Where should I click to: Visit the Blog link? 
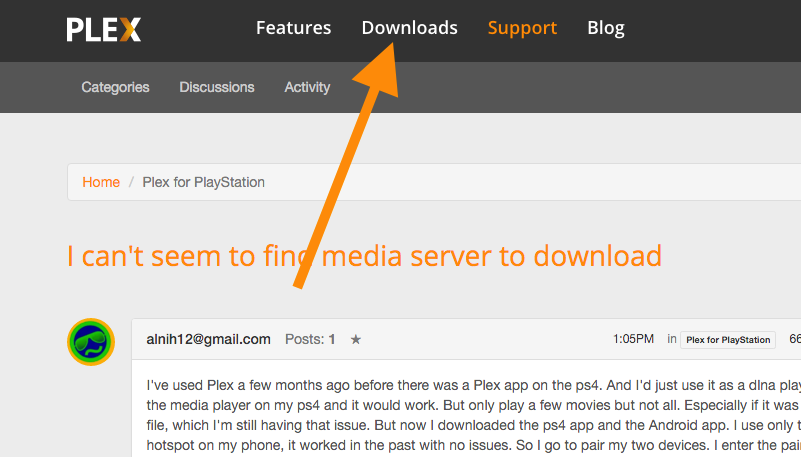click(605, 28)
